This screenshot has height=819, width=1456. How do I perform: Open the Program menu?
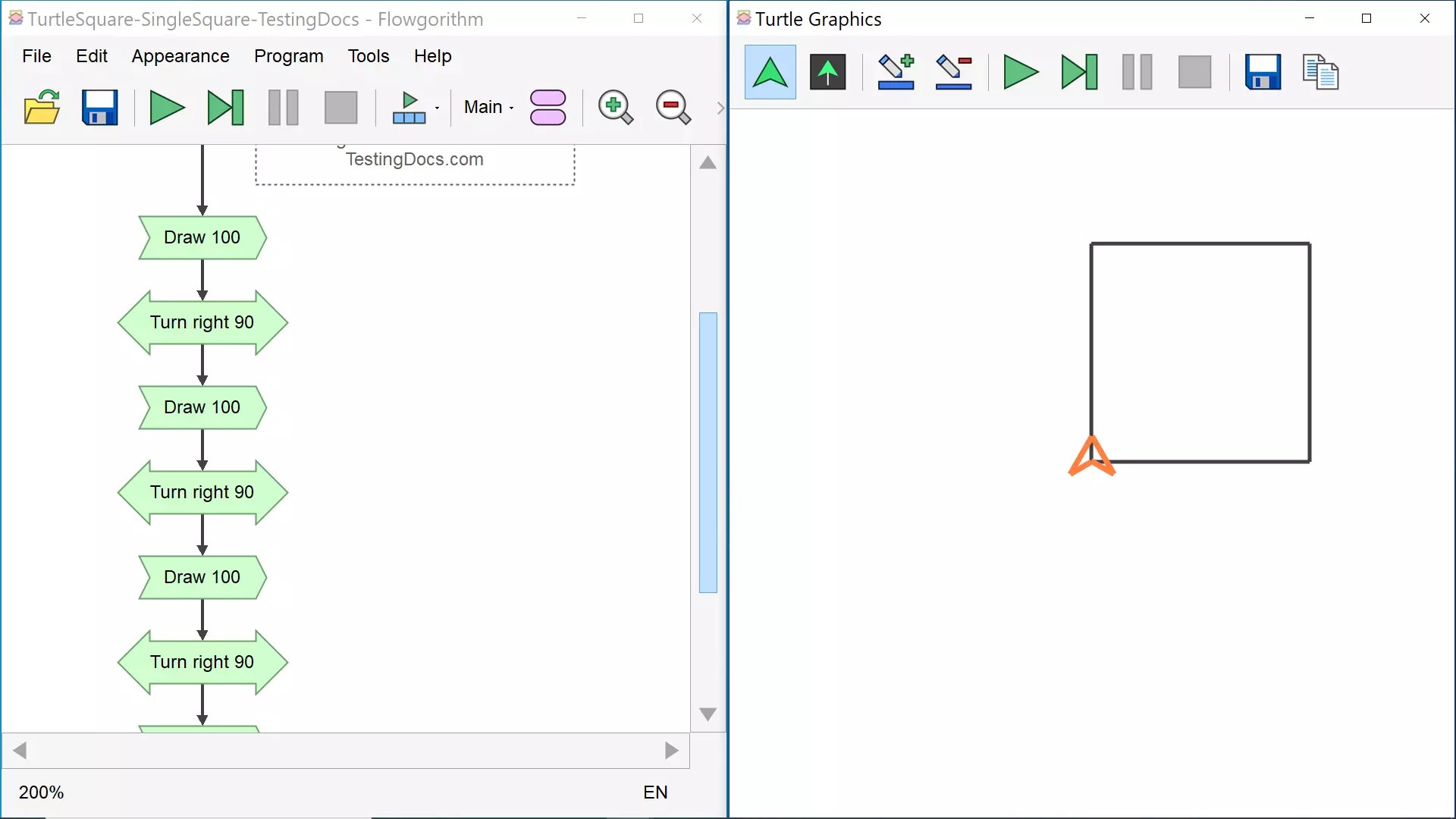click(x=288, y=55)
